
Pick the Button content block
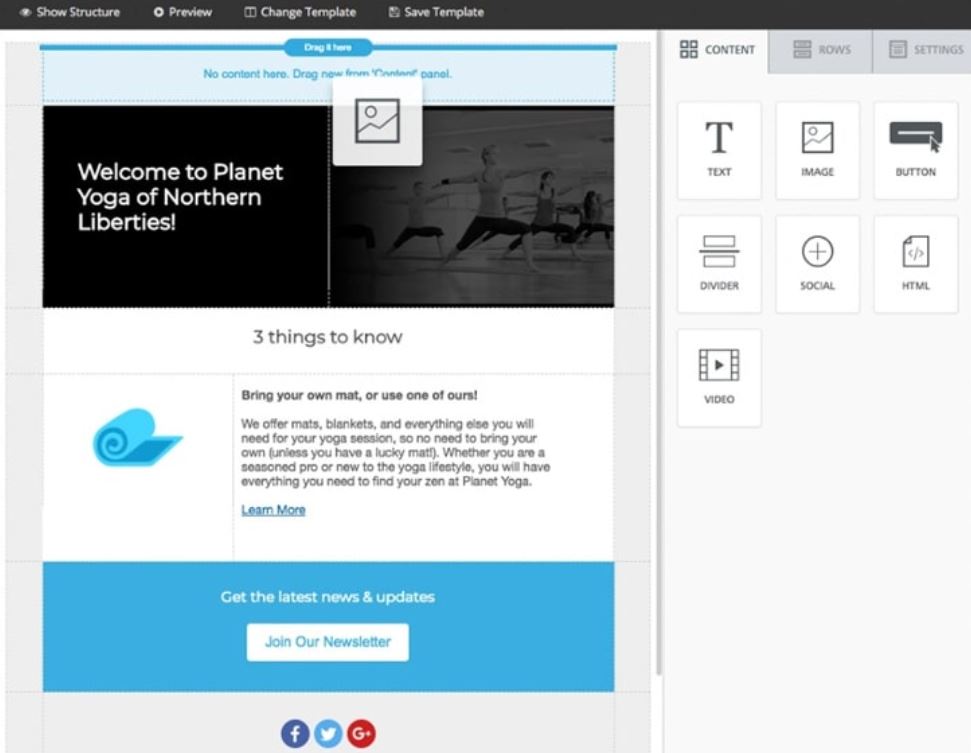click(x=915, y=150)
